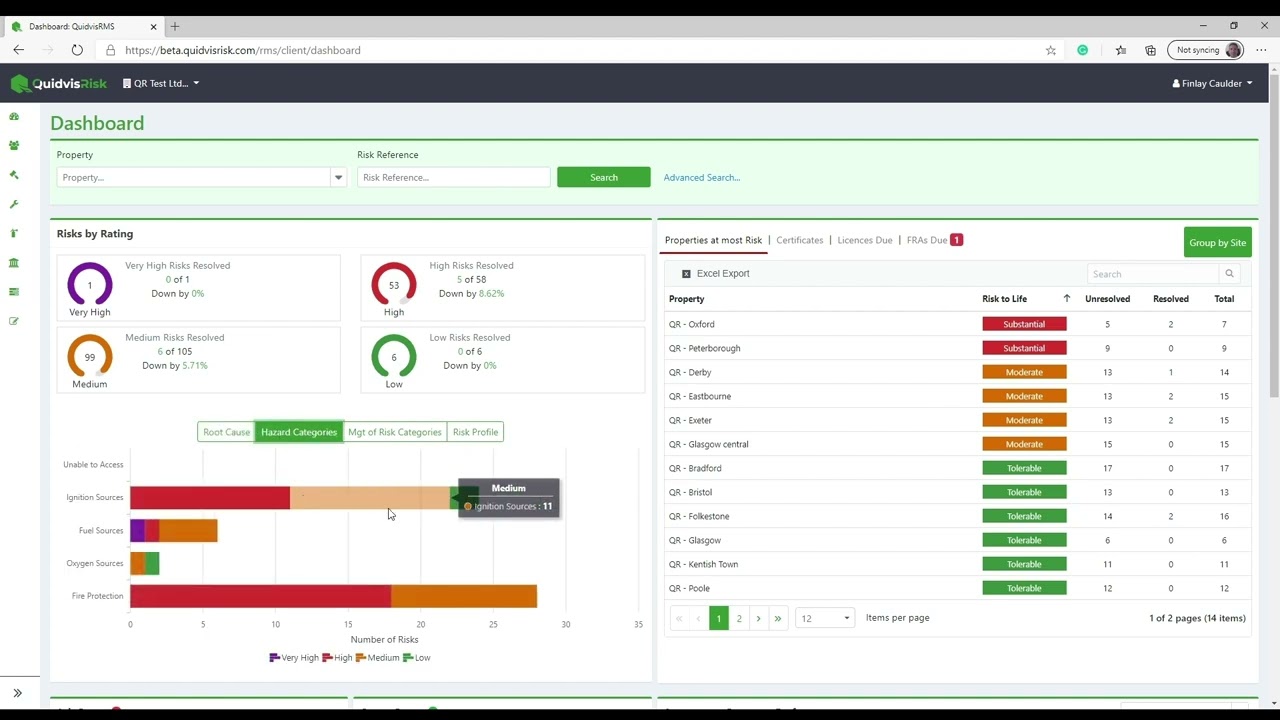
Task: Click the red Fire Protection bar segment
Action: tap(260, 596)
